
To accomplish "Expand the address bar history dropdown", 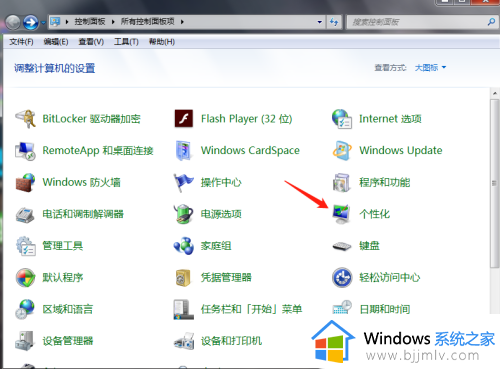I will coord(320,22).
